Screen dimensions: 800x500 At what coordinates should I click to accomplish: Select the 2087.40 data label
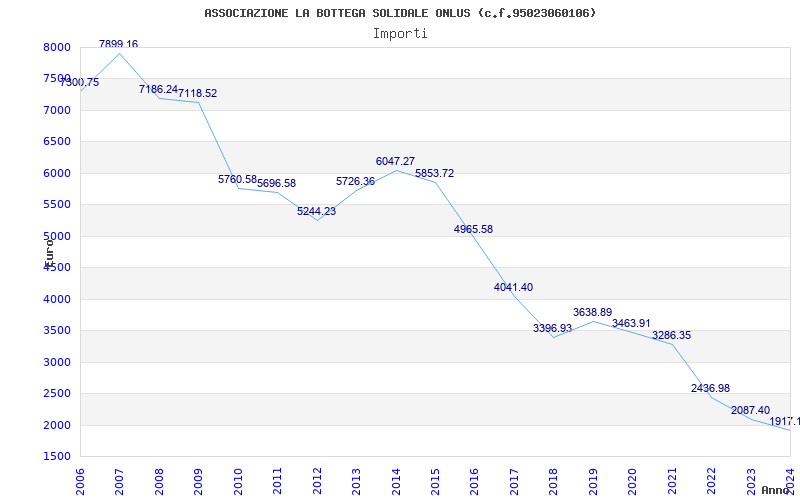[x=751, y=411]
